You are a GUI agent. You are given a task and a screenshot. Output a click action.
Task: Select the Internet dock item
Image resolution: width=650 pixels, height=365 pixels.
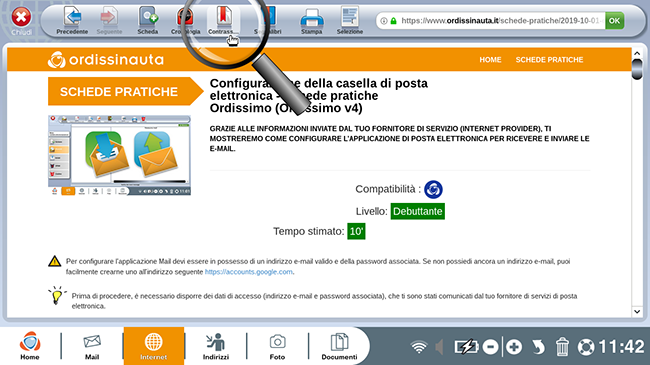click(x=153, y=346)
